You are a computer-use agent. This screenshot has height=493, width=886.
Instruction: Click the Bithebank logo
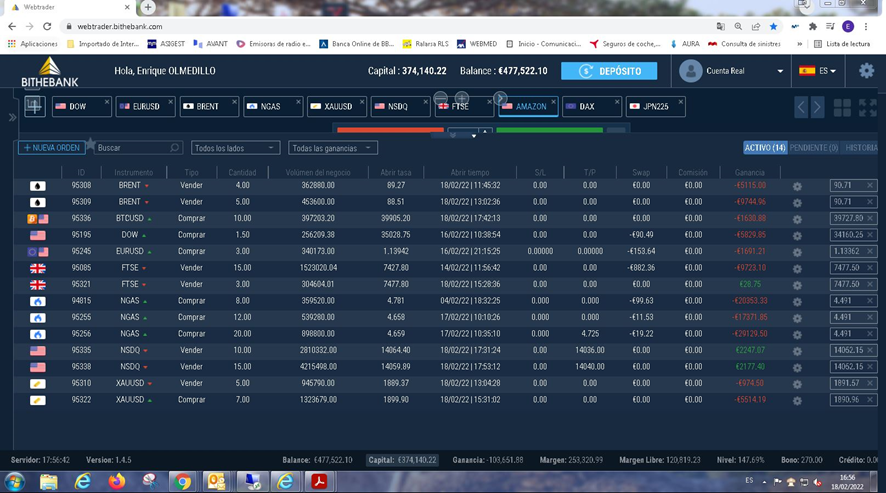(x=50, y=71)
